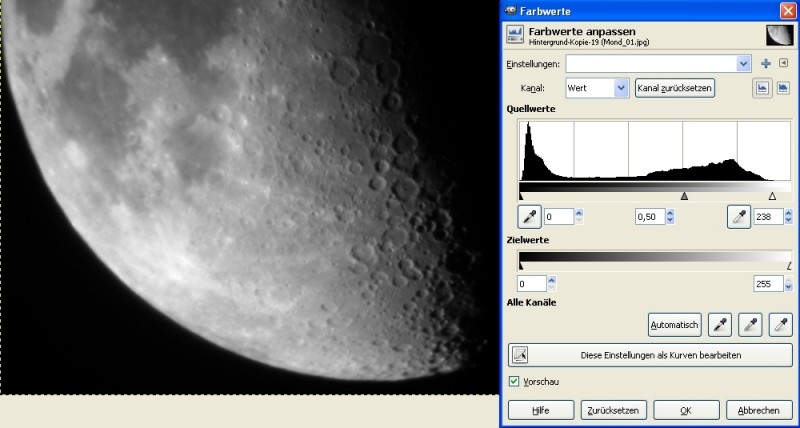This screenshot has width=800, height=428.
Task: Click Diese Einstellungen als Kurven bearbeiten
Action: 650,355
